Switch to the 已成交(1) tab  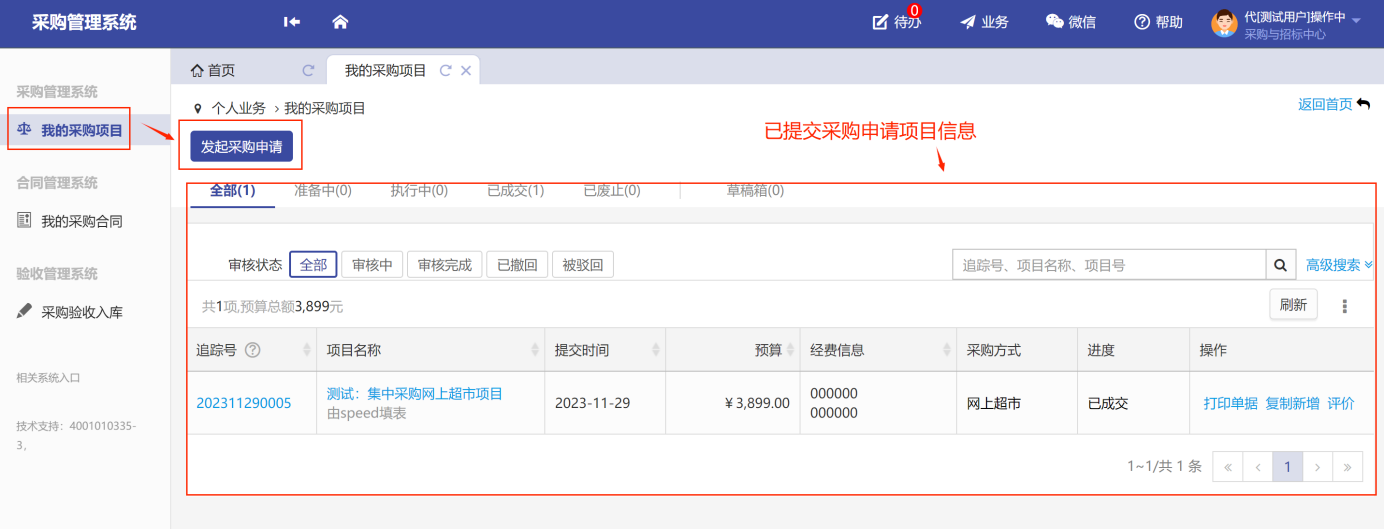pyautogui.click(x=515, y=190)
